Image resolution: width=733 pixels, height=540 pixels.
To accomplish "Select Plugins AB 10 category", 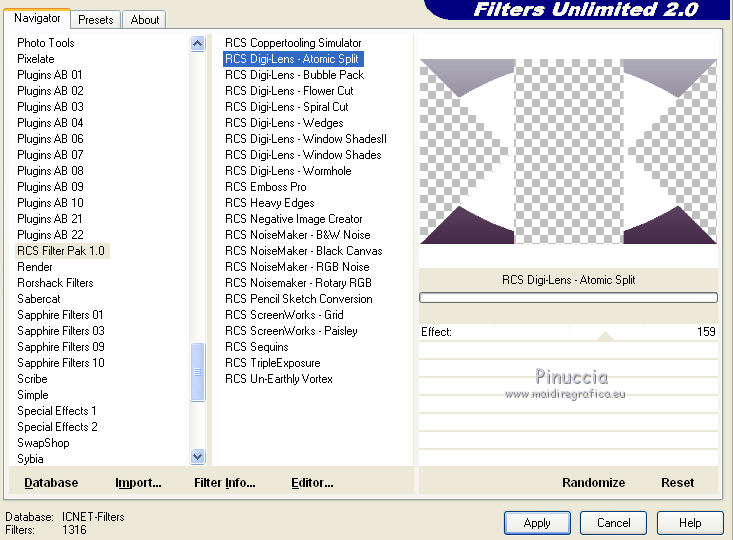I will [50, 203].
